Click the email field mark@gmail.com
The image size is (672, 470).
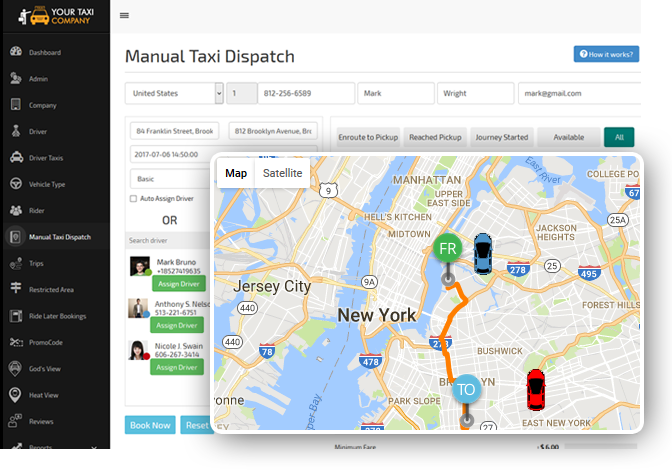[x=579, y=93]
